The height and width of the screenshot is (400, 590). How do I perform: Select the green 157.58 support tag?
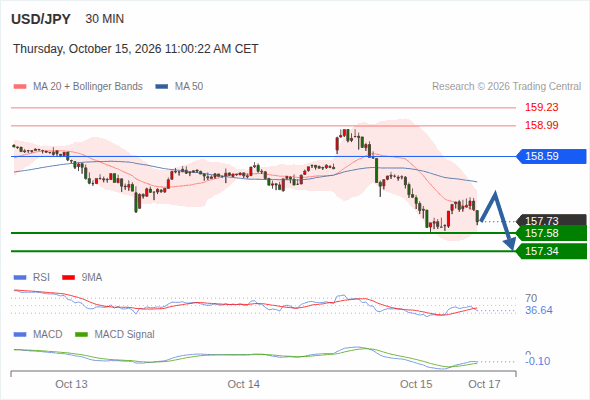tap(551, 233)
